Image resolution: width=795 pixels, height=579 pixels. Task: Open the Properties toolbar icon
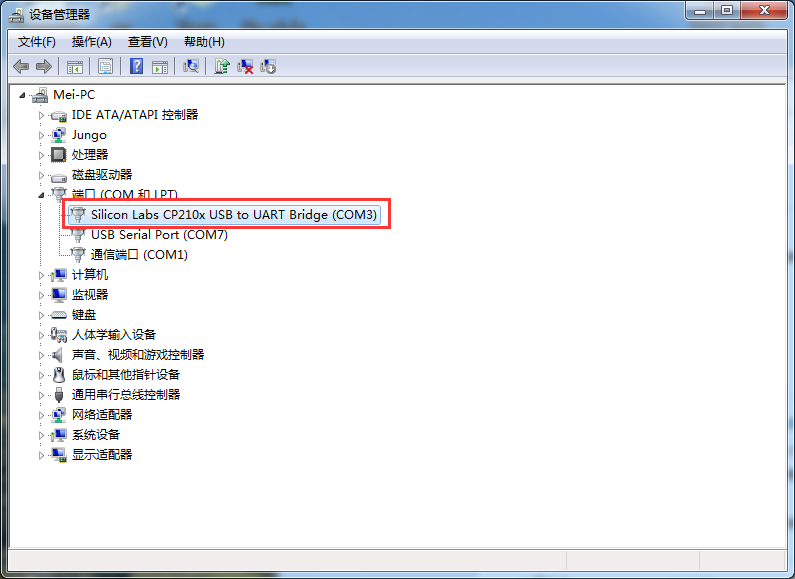click(105, 66)
